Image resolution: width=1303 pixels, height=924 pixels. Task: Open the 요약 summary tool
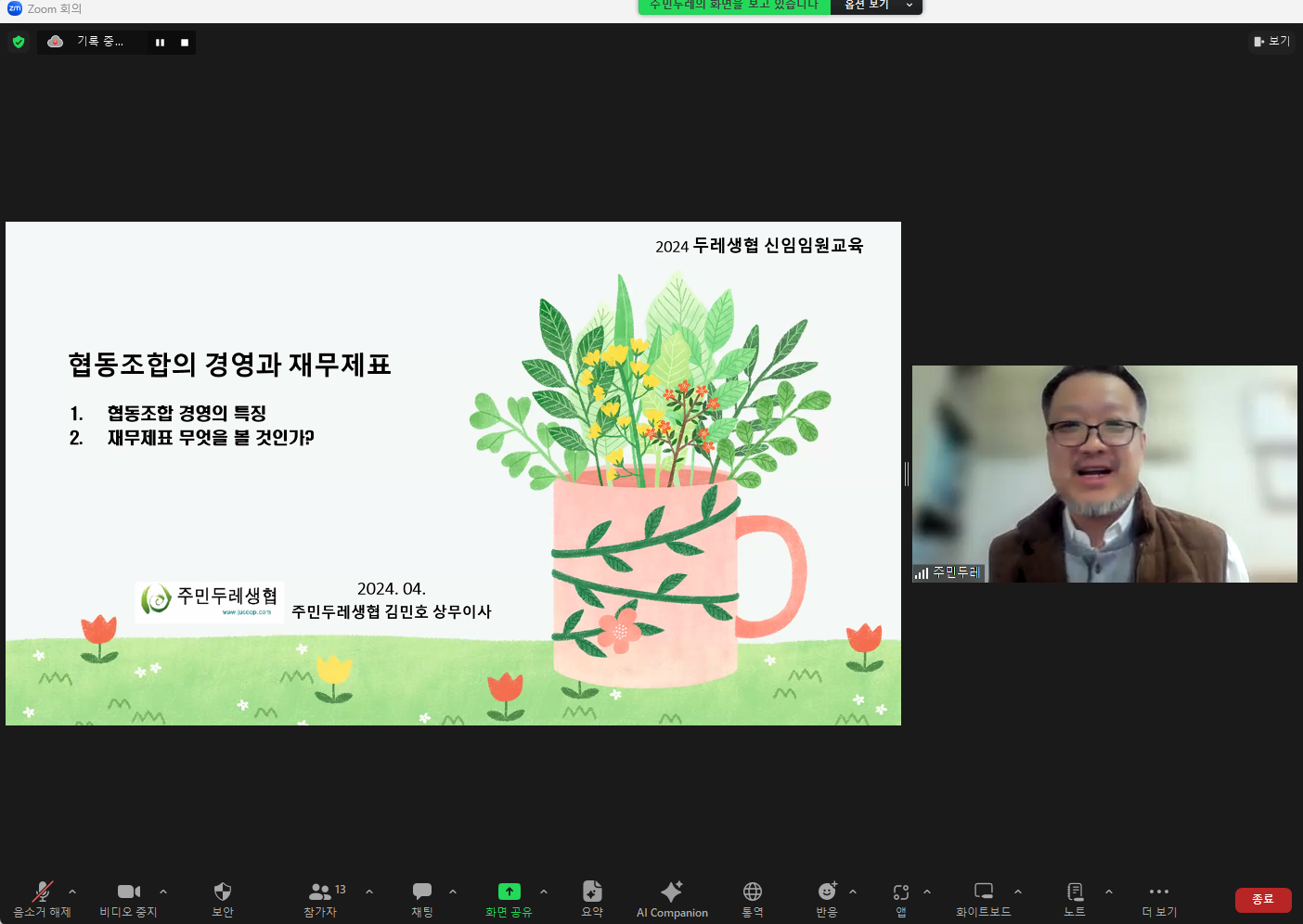pyautogui.click(x=592, y=898)
